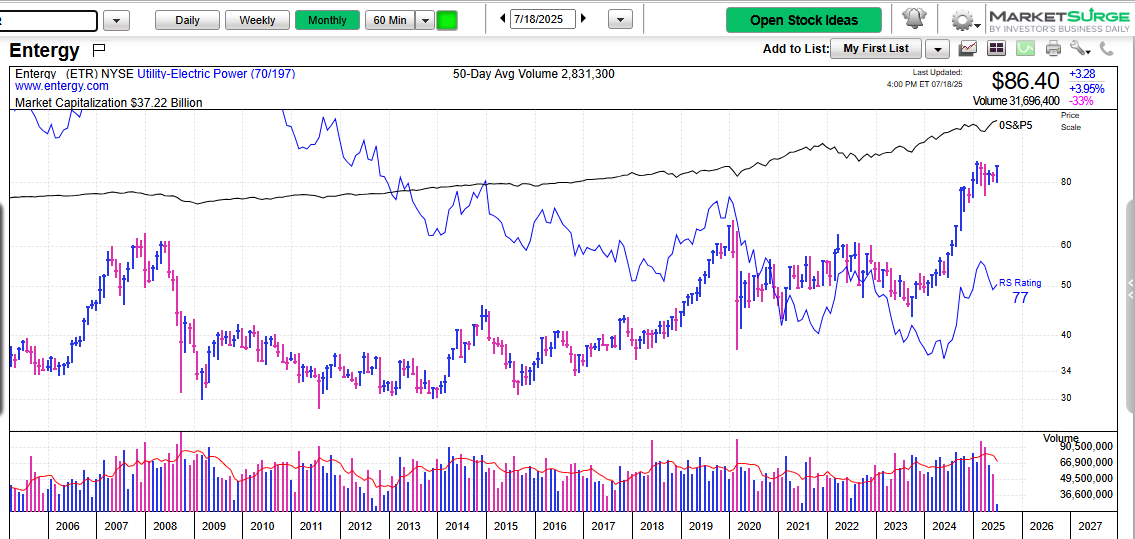Viewport: 1135px width, 539px height.
Task: Click the +3.95% percent change value
Action: click(x=1087, y=88)
